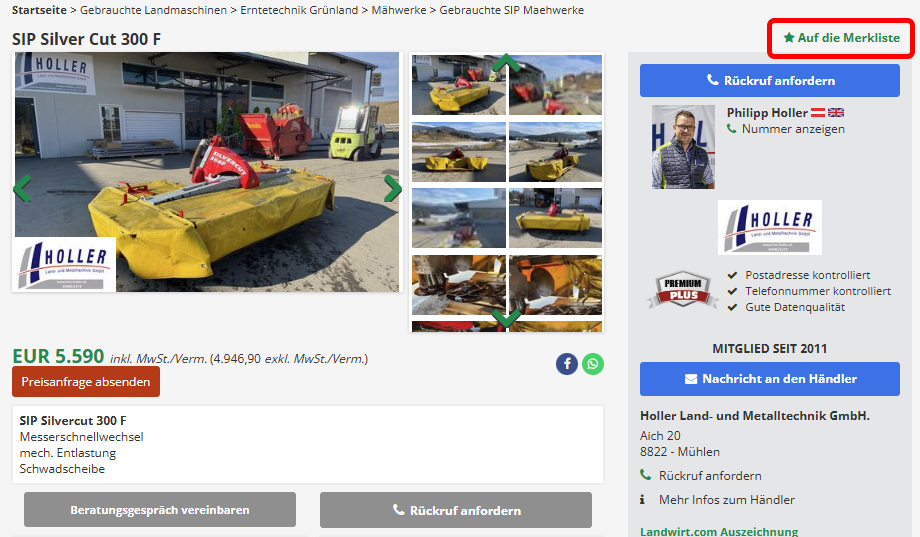Select left thumbnail in second row
This screenshot has width=920, height=537.
click(x=459, y=152)
